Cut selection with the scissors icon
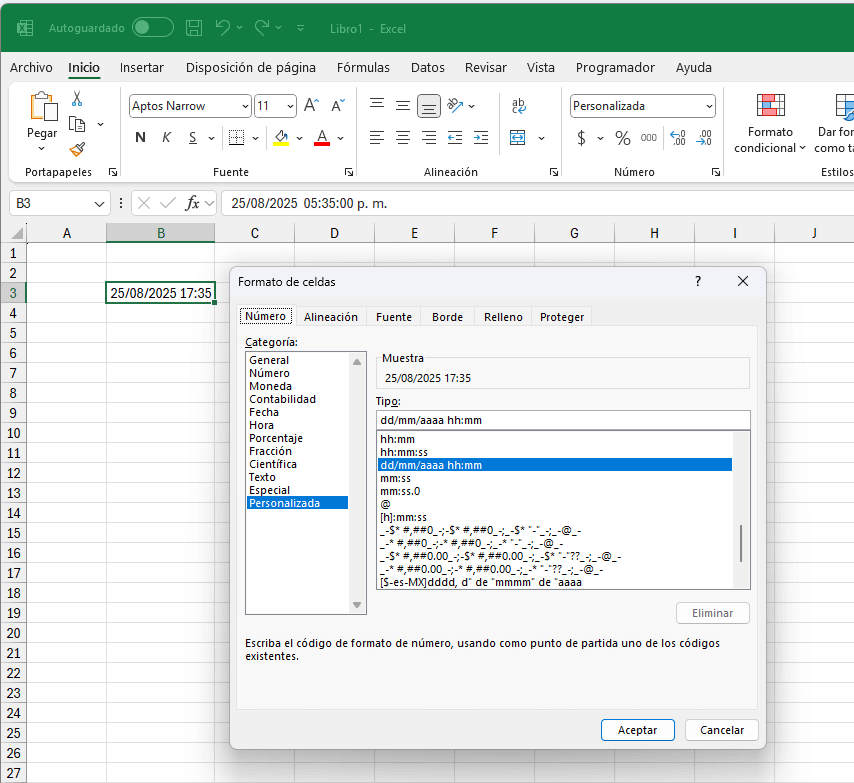Viewport: 854px width, 783px height. point(77,99)
